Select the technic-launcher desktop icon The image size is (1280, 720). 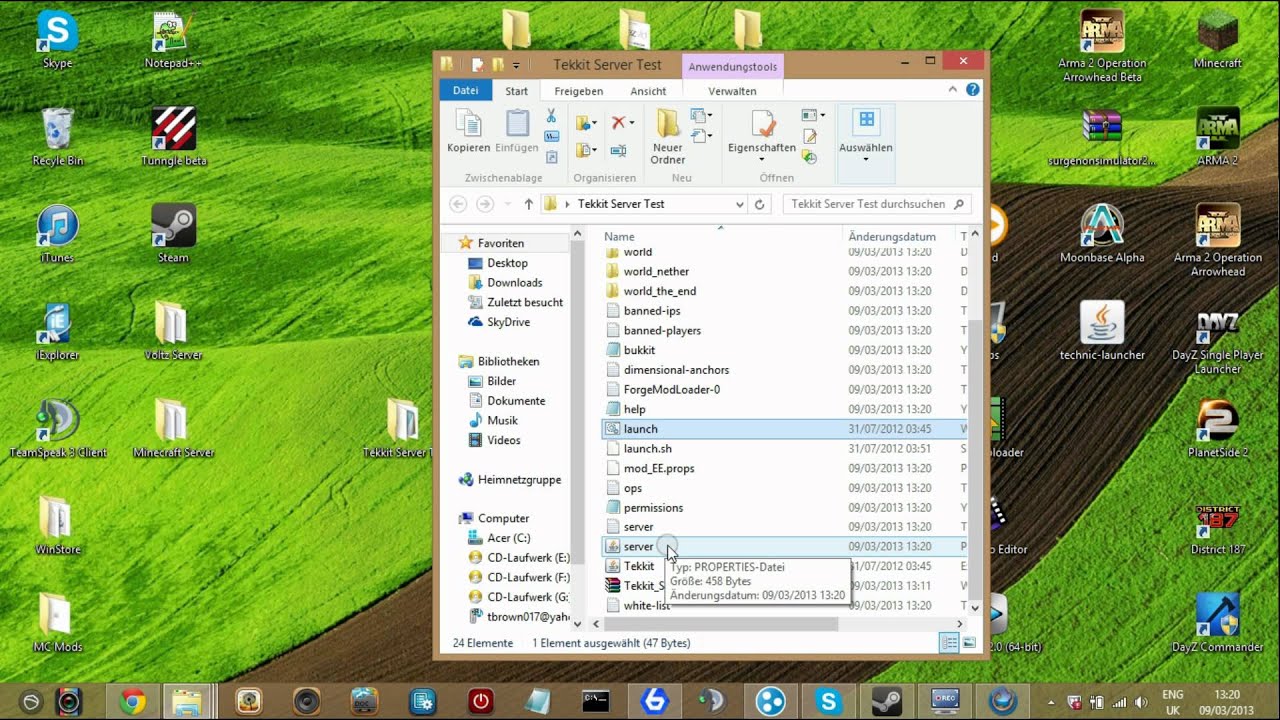(1102, 331)
